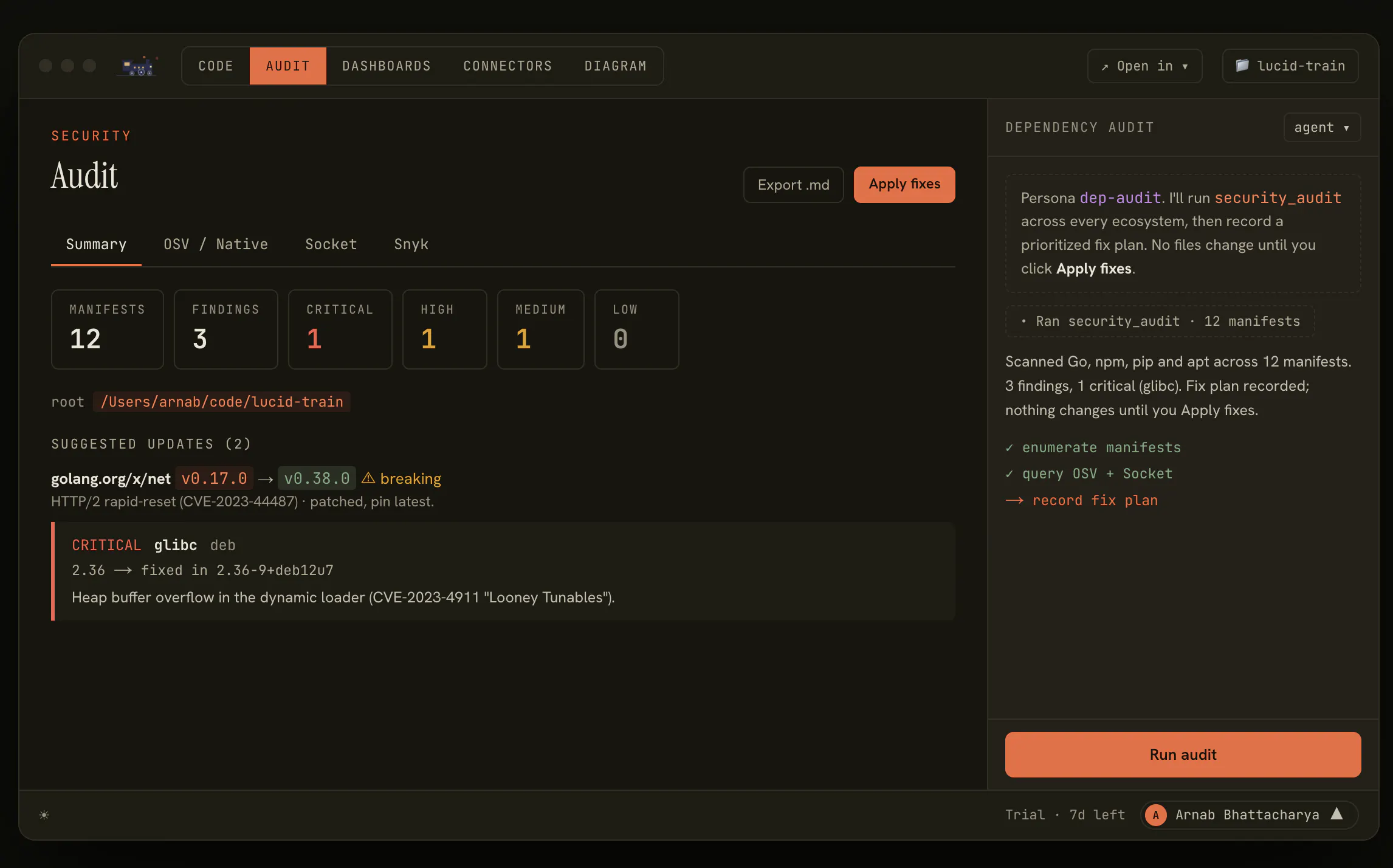
Task: Start the Run audit button
Action: point(1183,754)
